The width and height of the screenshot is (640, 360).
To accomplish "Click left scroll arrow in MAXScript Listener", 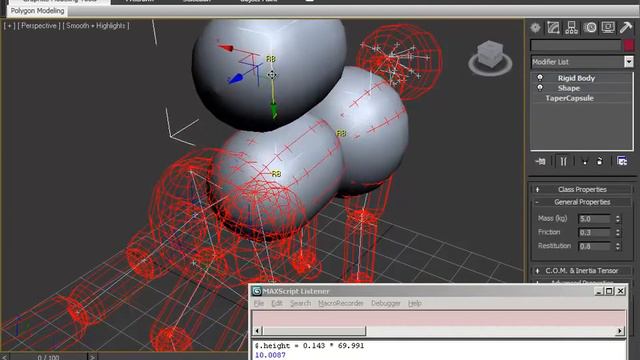I will 257,331.
